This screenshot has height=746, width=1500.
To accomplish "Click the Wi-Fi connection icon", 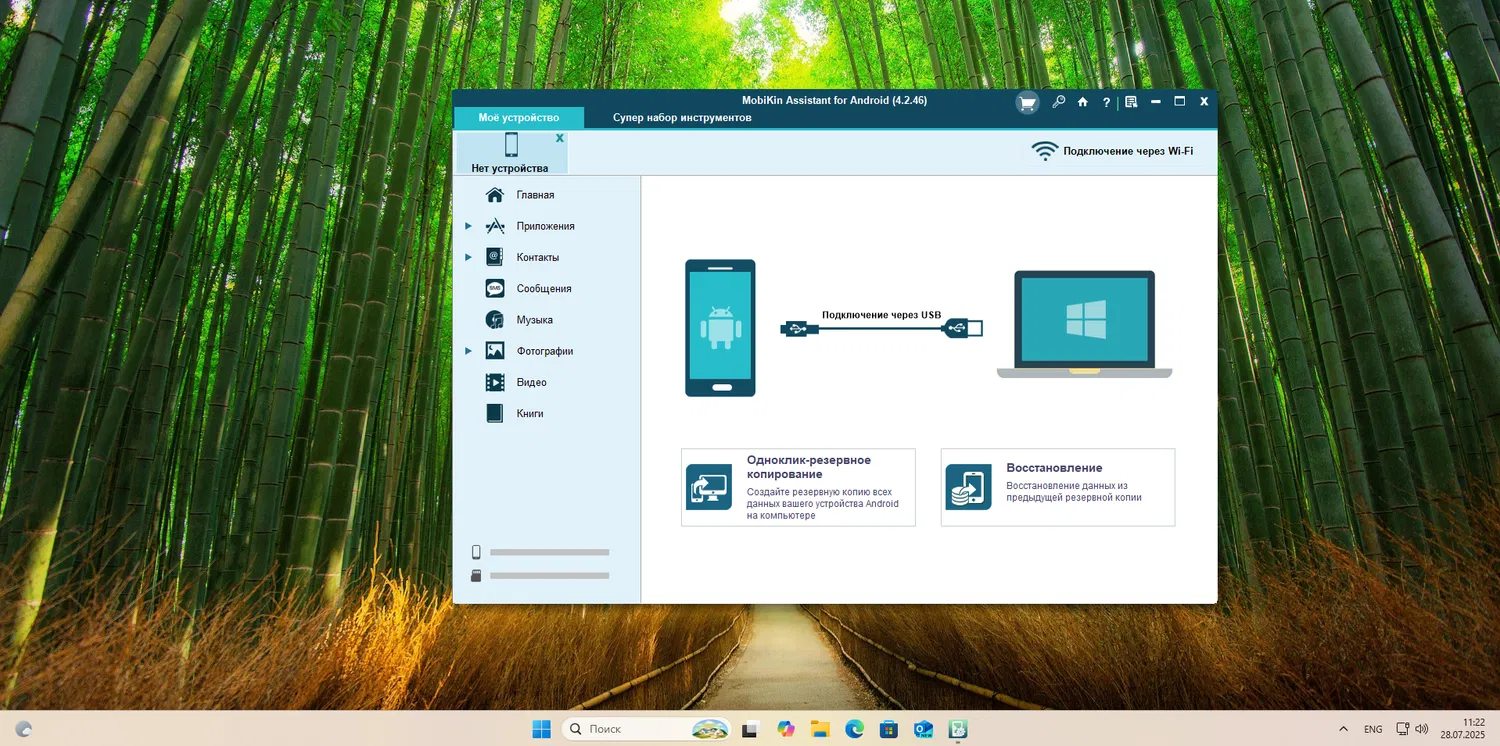I will click(1045, 151).
